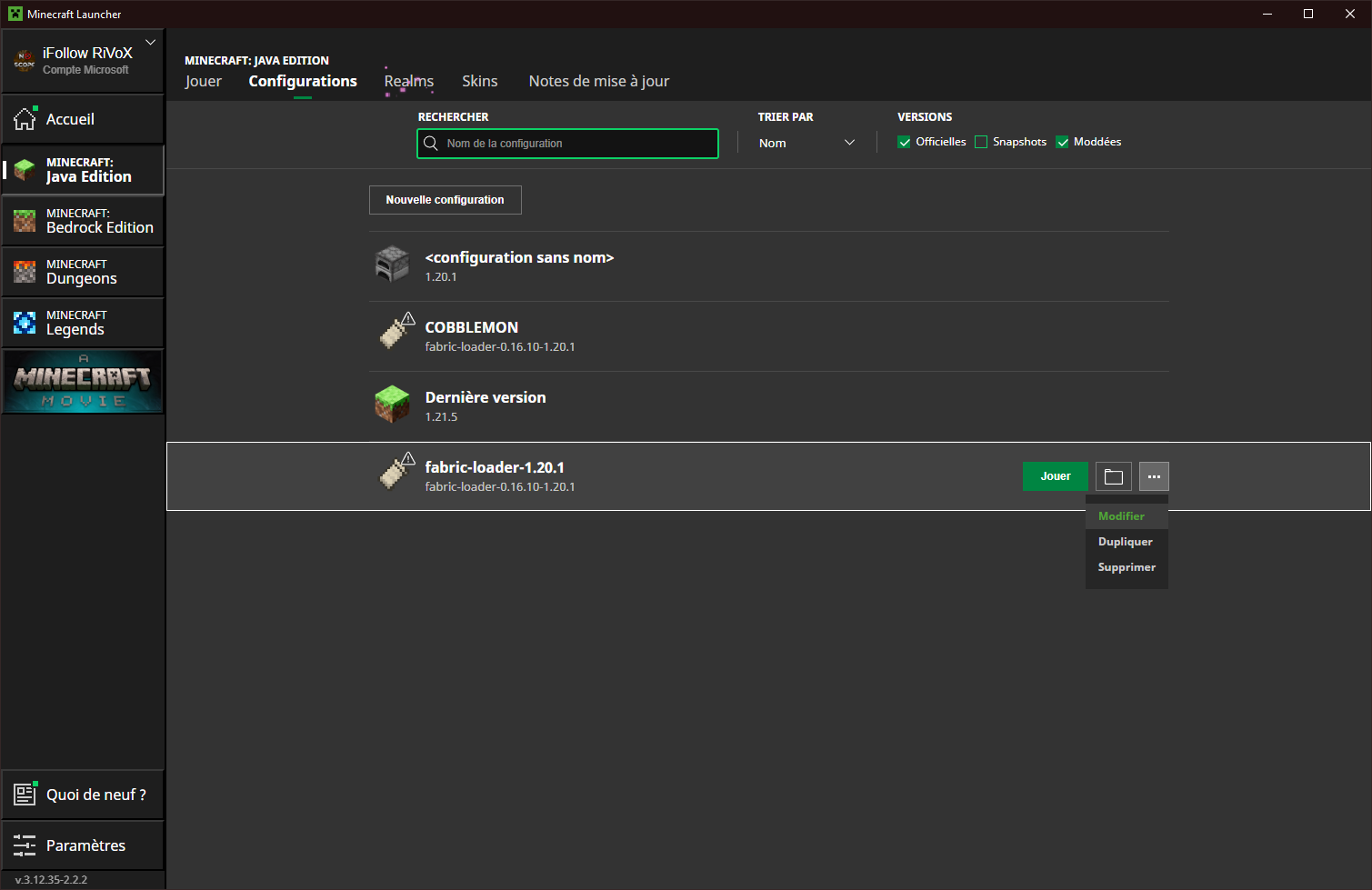The width and height of the screenshot is (1372, 890).
Task: Choose Dupliquer from the context menu
Action: pyautogui.click(x=1127, y=542)
